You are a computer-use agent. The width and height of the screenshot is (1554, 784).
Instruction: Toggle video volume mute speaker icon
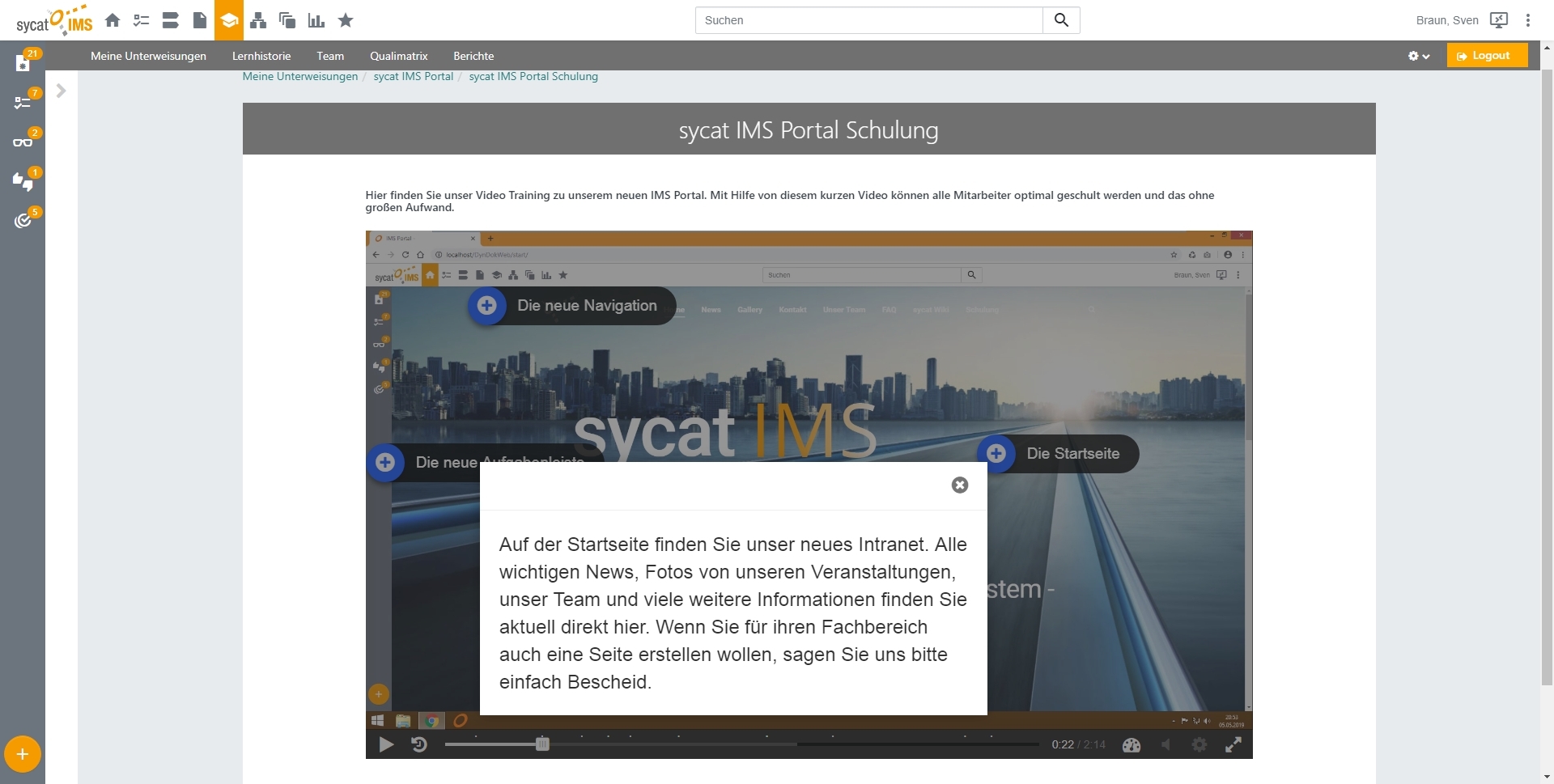[1165, 745]
